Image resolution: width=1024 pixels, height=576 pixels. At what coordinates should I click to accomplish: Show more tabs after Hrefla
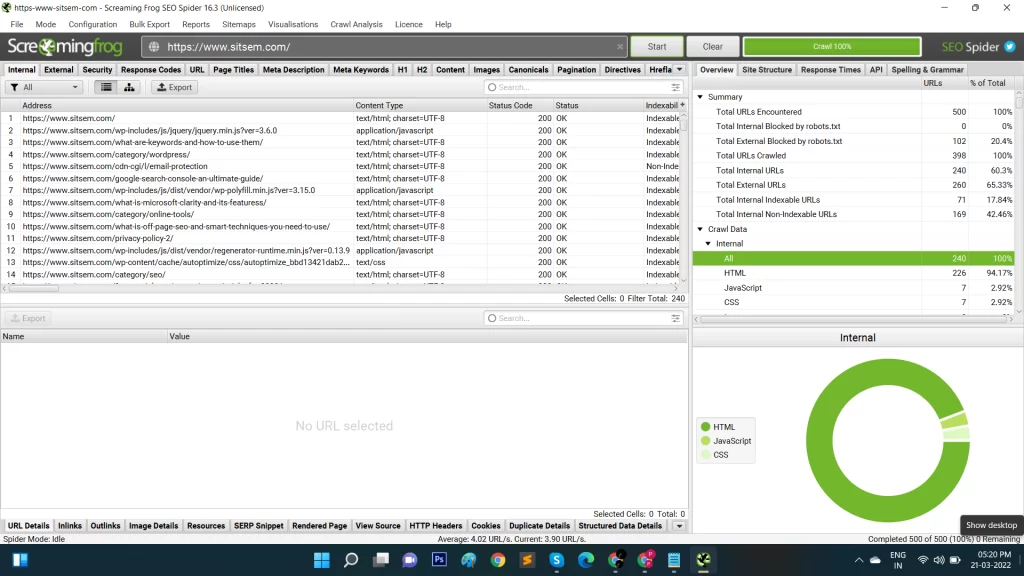(x=679, y=69)
